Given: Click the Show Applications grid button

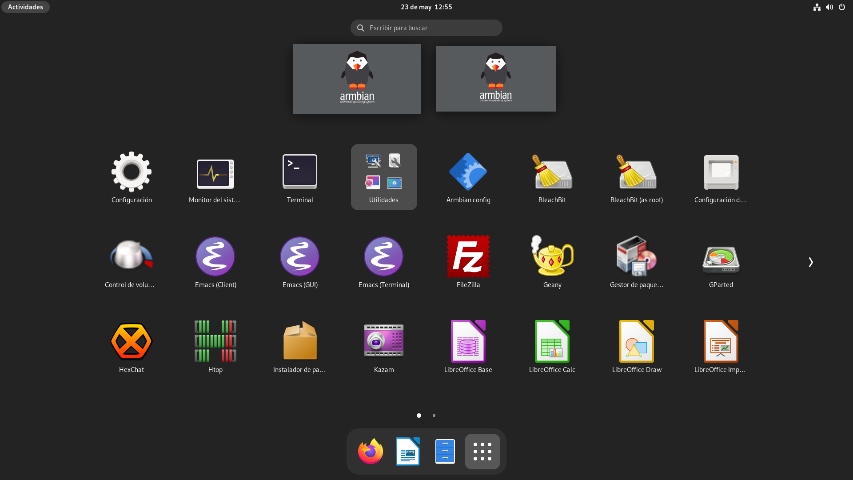Looking at the screenshot, I should point(482,451).
